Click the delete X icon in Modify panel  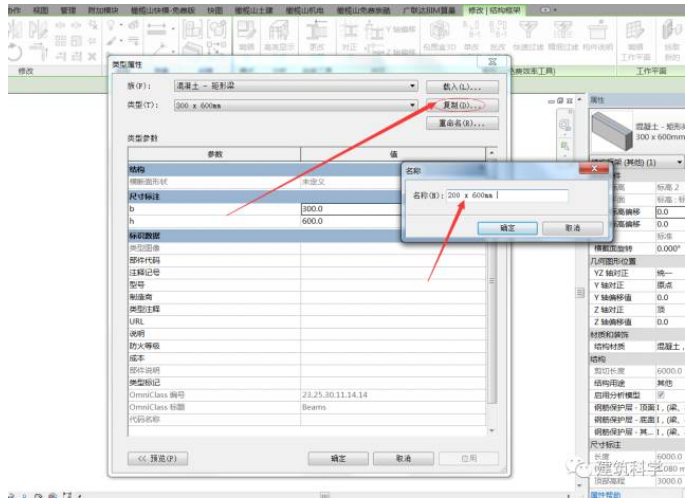click(x=92, y=56)
